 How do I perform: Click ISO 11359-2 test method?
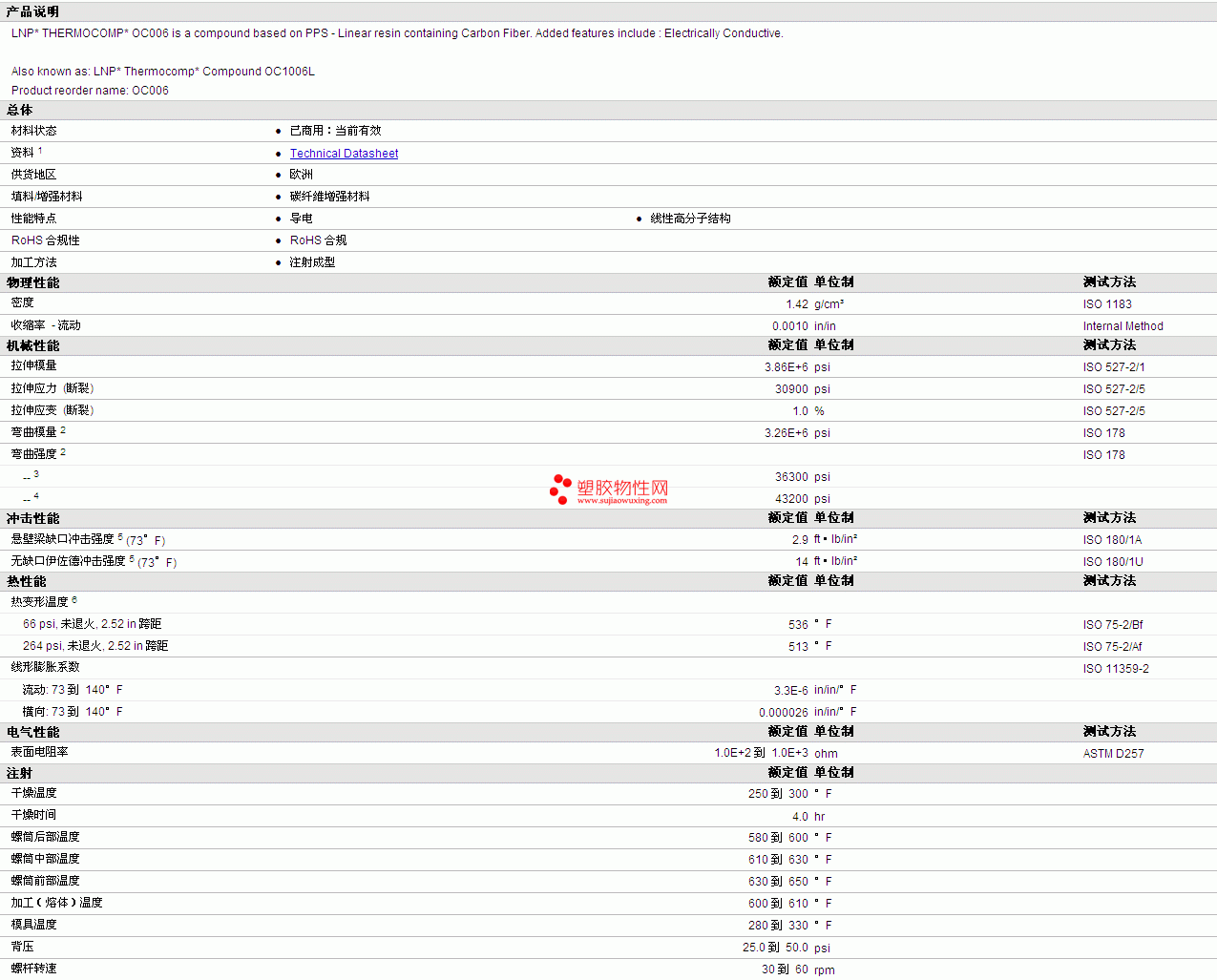[1116, 669]
